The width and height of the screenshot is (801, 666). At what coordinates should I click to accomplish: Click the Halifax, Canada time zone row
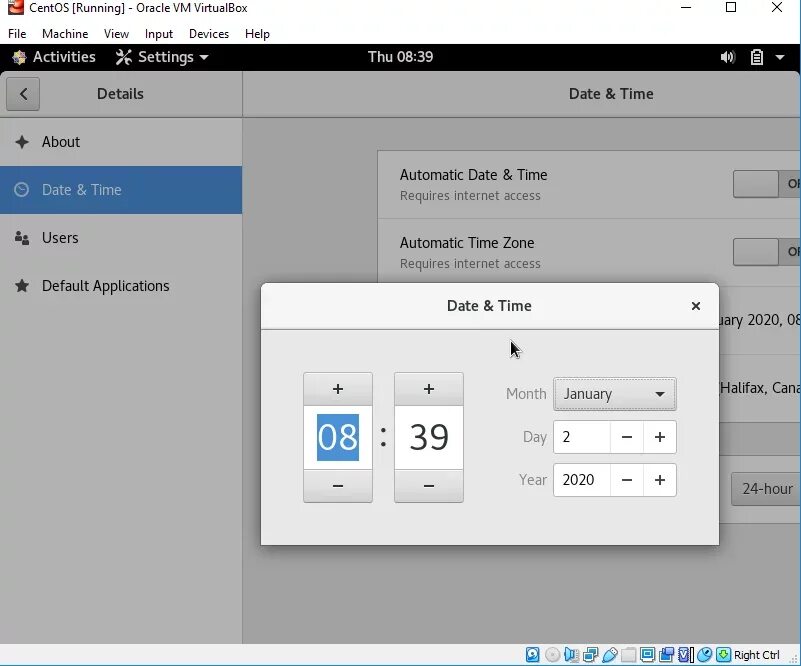pos(760,388)
